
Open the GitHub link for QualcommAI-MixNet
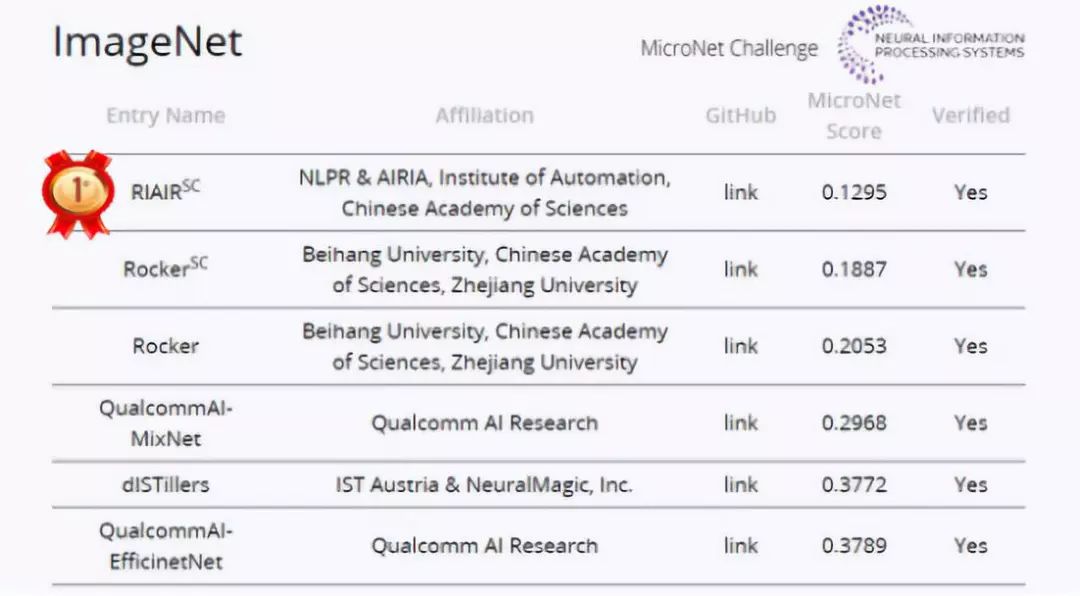[741, 423]
